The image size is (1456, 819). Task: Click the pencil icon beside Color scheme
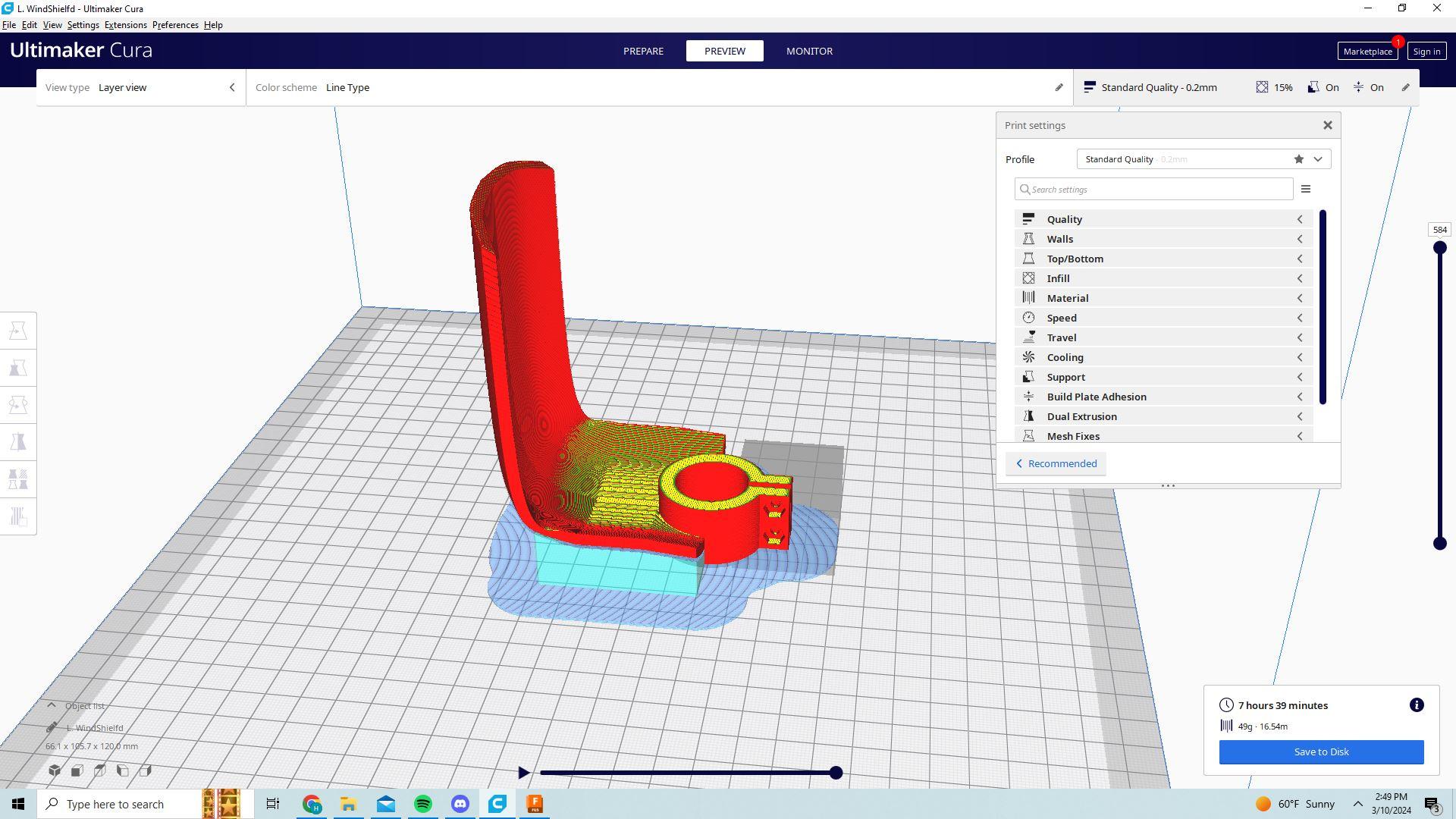pos(1059,87)
